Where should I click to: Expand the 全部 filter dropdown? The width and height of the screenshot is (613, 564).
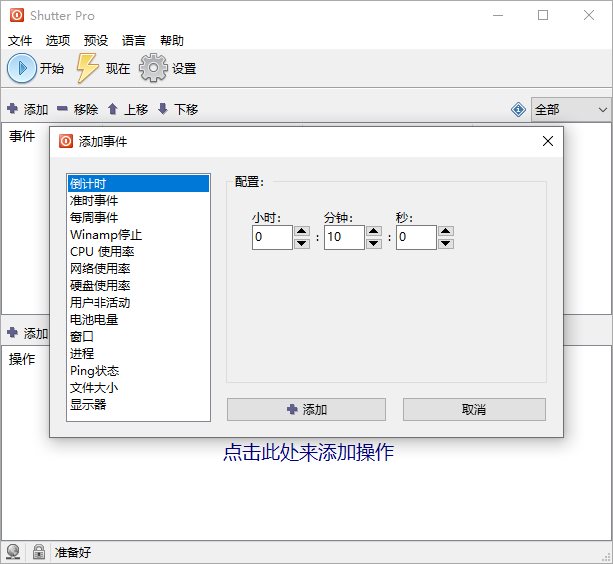coord(601,109)
